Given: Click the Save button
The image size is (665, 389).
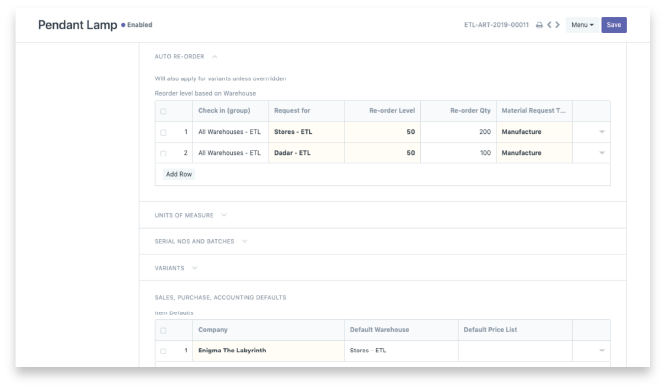Looking at the screenshot, I should tap(614, 25).
